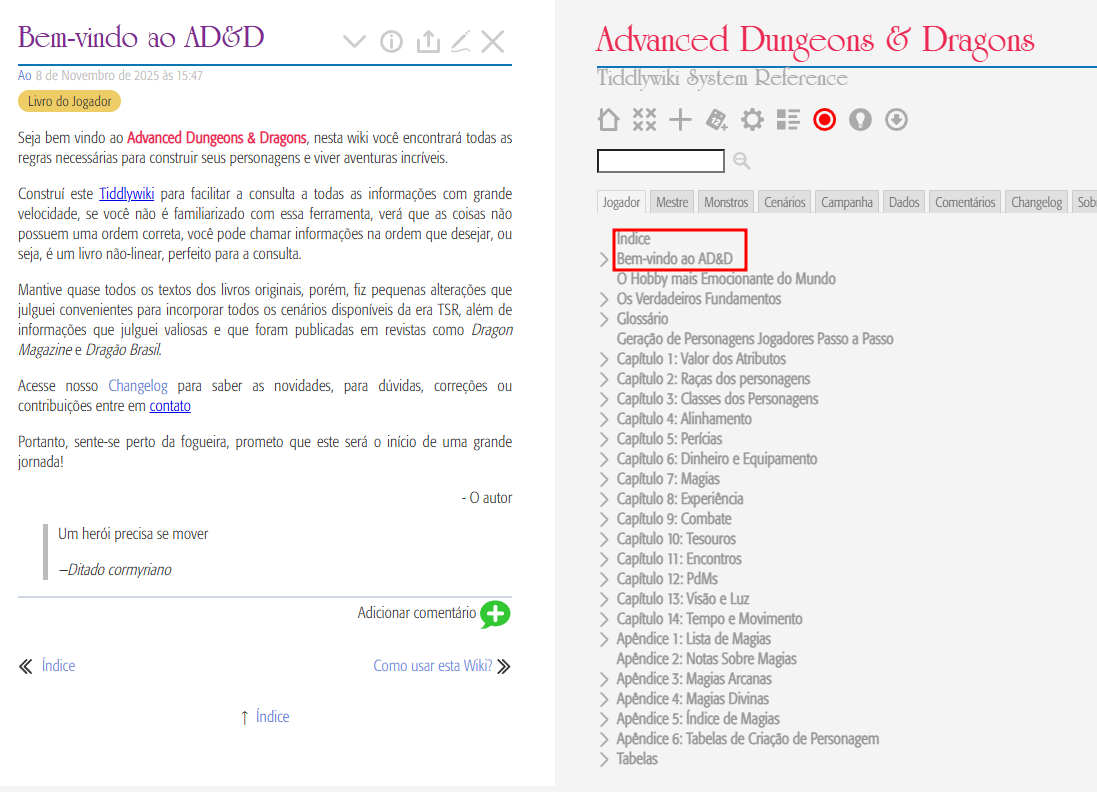1097x792 pixels.
Task: Close all tiddlers with the multi-X icon
Action: pyautogui.click(x=644, y=120)
